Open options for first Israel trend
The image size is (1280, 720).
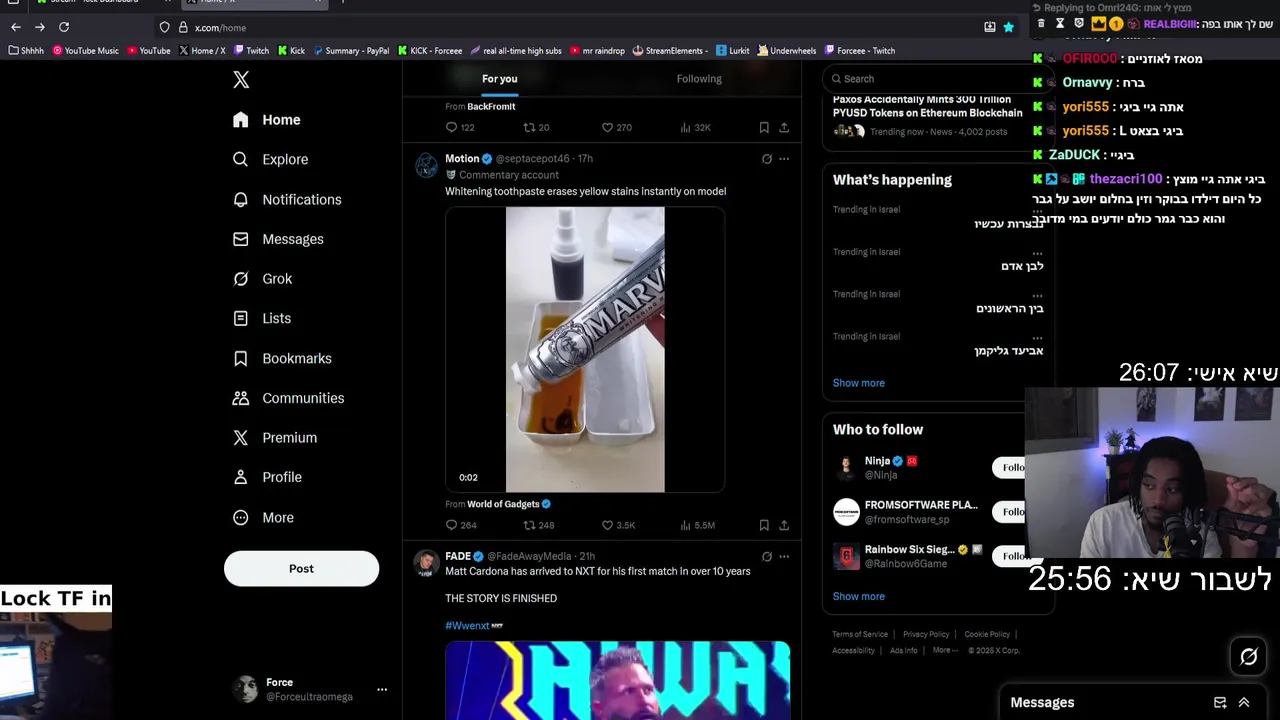(1038, 210)
